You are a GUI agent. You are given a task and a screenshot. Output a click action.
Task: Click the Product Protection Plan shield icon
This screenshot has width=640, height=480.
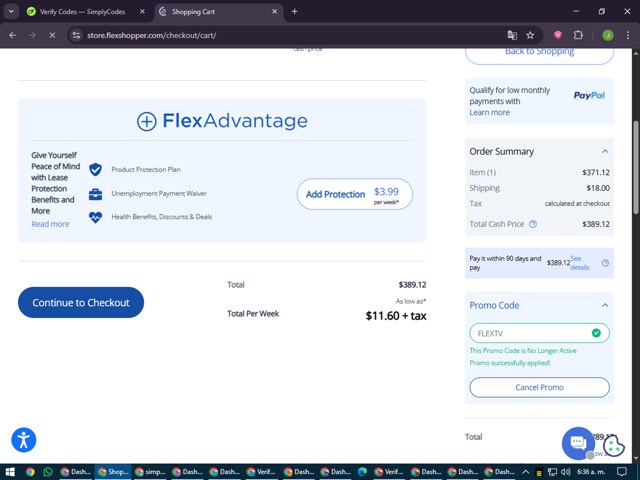tap(96, 169)
